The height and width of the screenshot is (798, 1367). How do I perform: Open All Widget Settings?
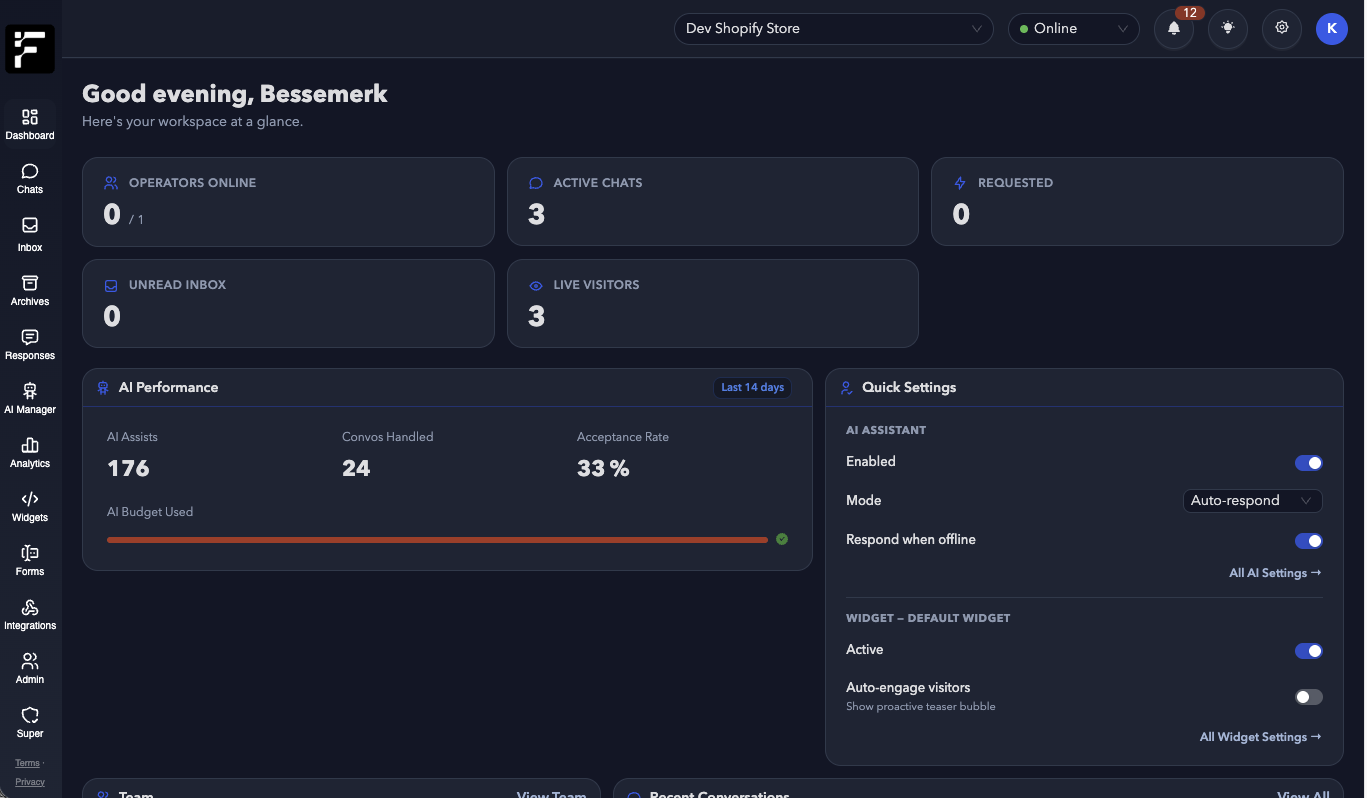[x=1259, y=736]
